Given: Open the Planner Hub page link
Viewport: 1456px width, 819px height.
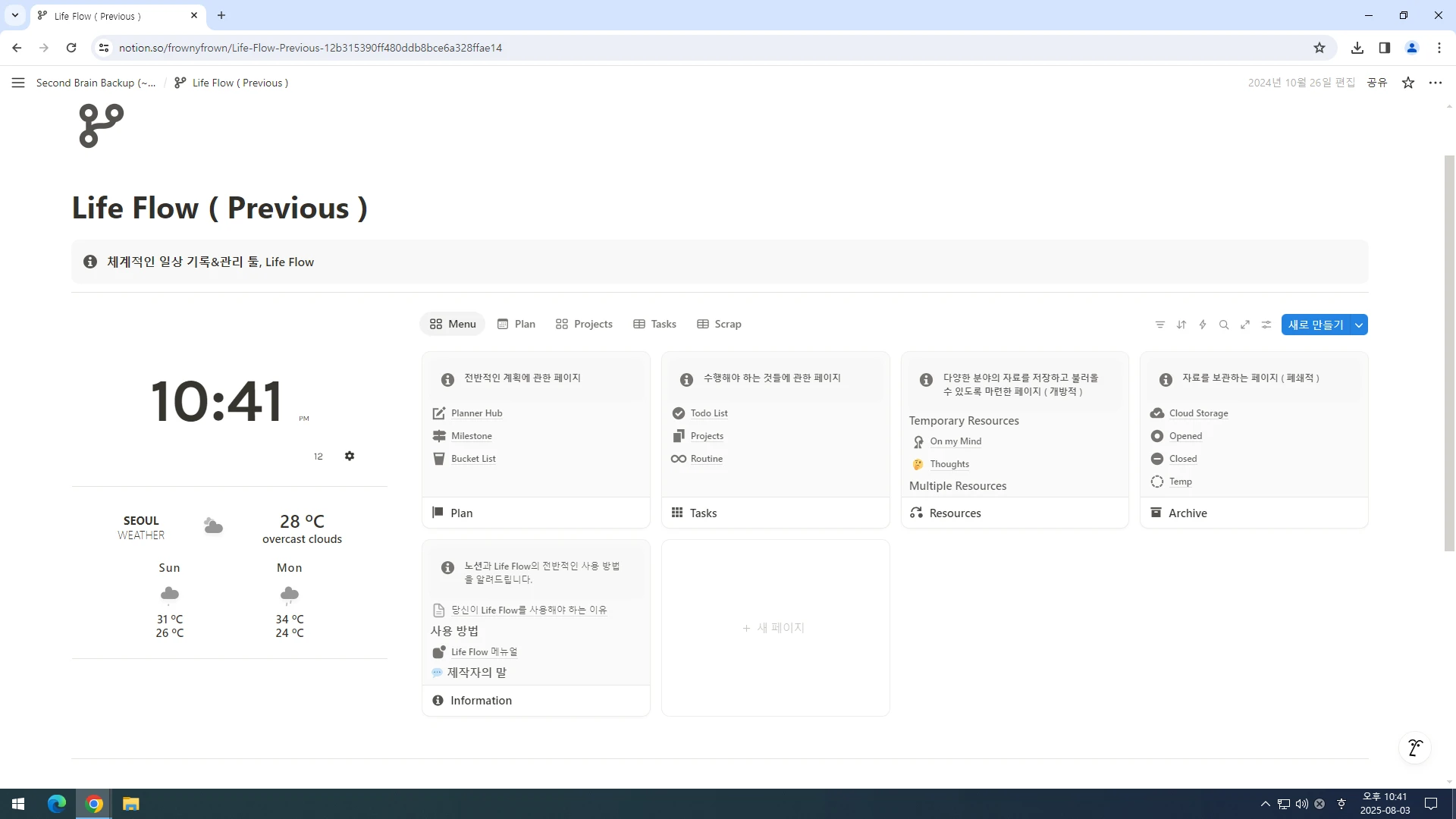Looking at the screenshot, I should tap(476, 413).
